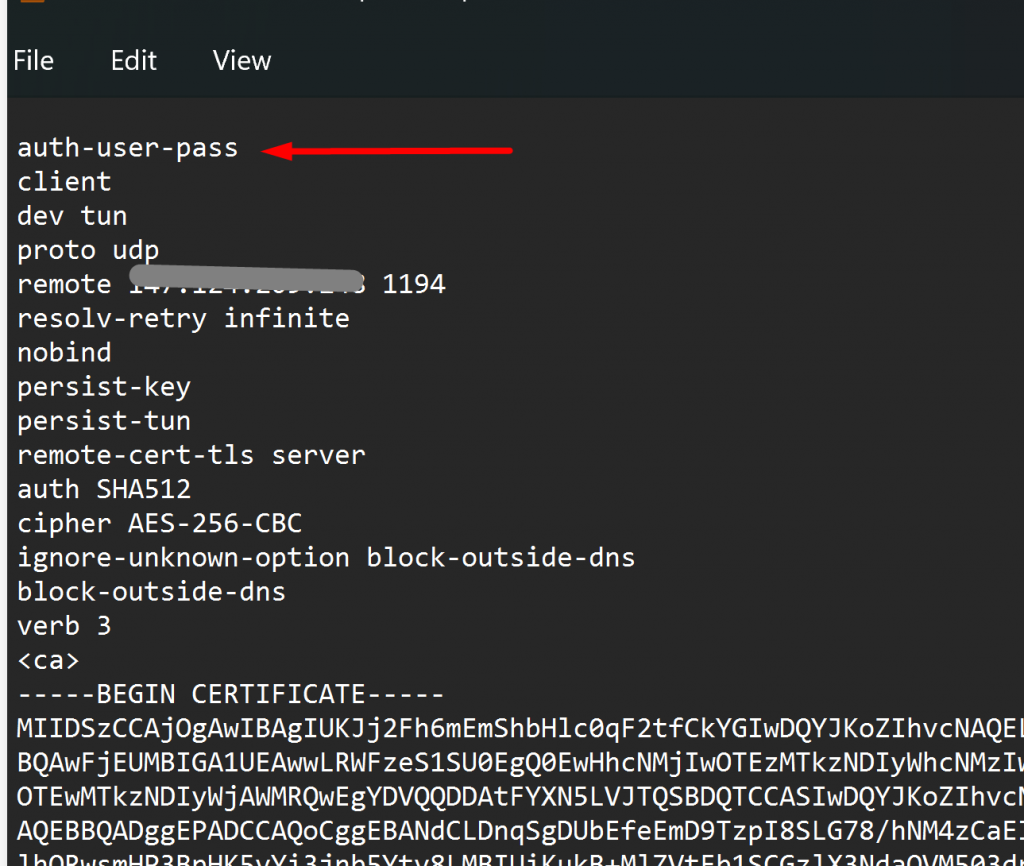
Task: Click the 'cipher AES-256-CBC' line
Action: click(159, 524)
